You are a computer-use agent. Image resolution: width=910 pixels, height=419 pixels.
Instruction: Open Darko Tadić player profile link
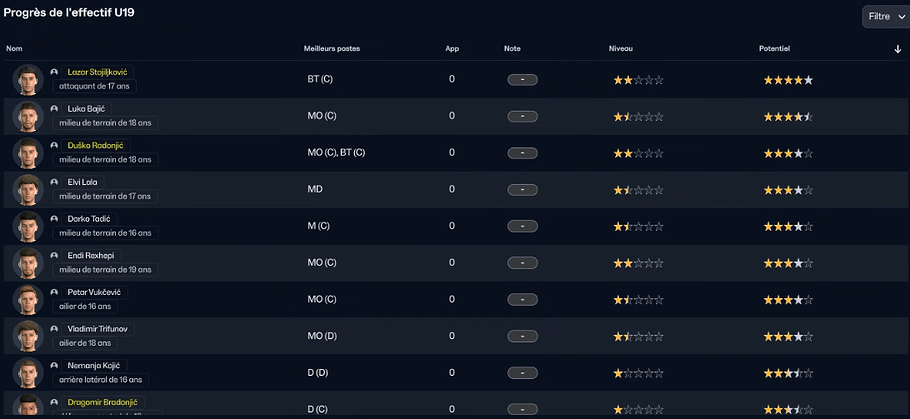(x=89, y=218)
